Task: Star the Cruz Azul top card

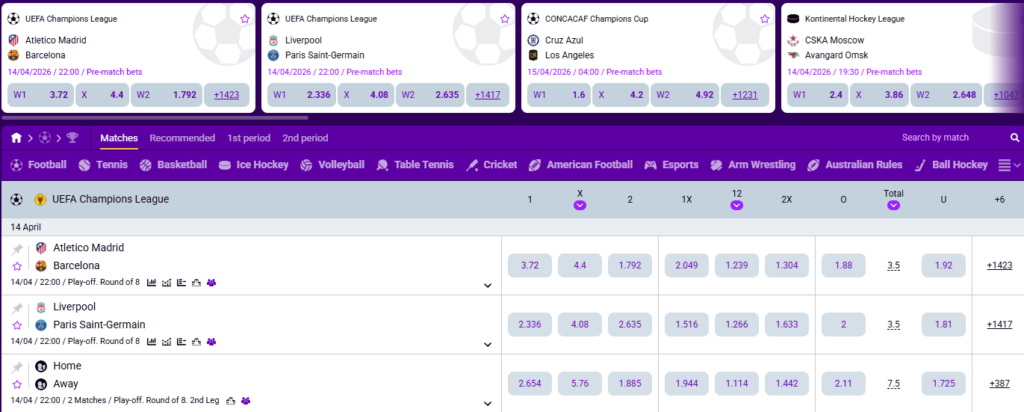Action: coord(765,19)
